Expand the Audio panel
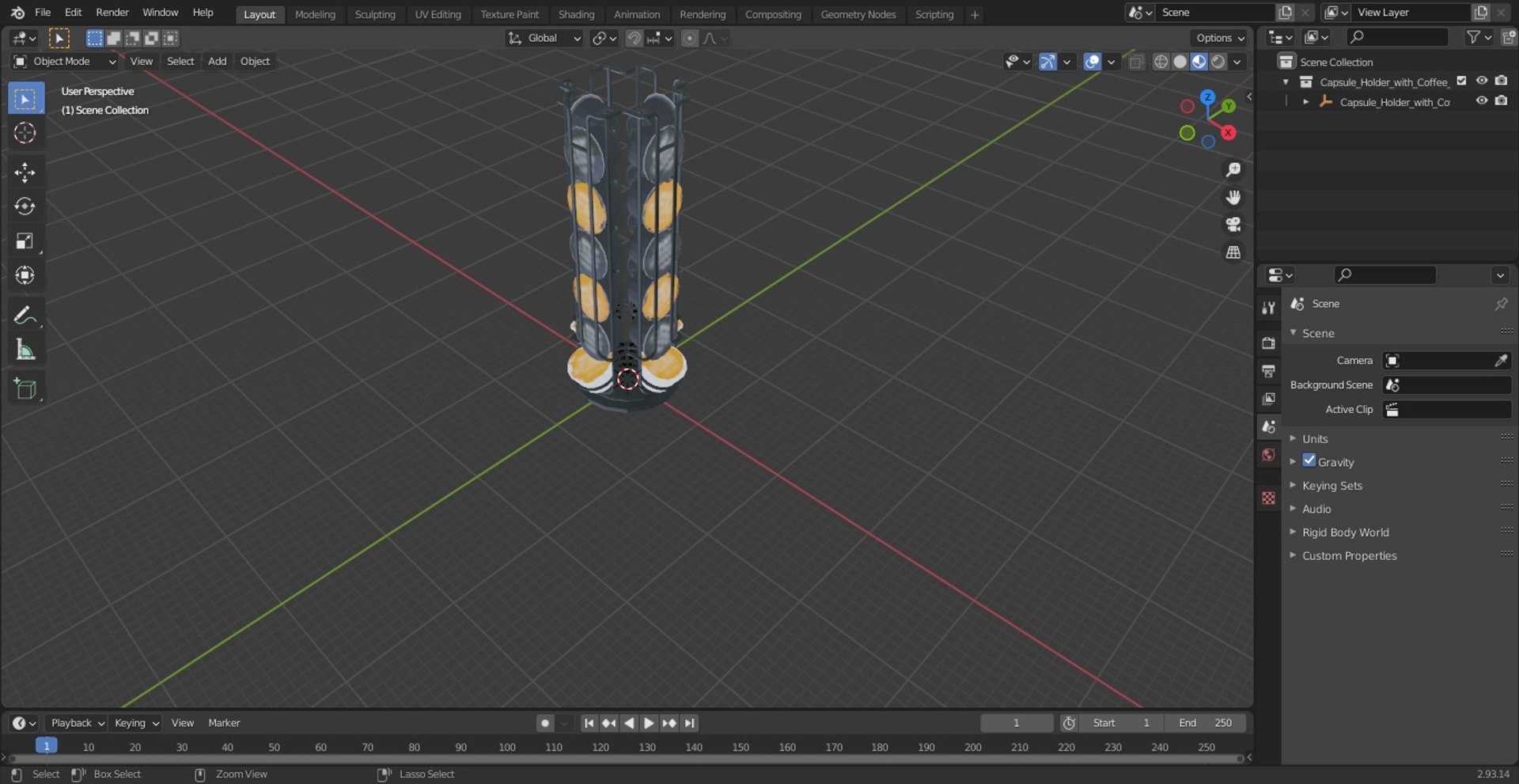1519x784 pixels. coord(1316,509)
